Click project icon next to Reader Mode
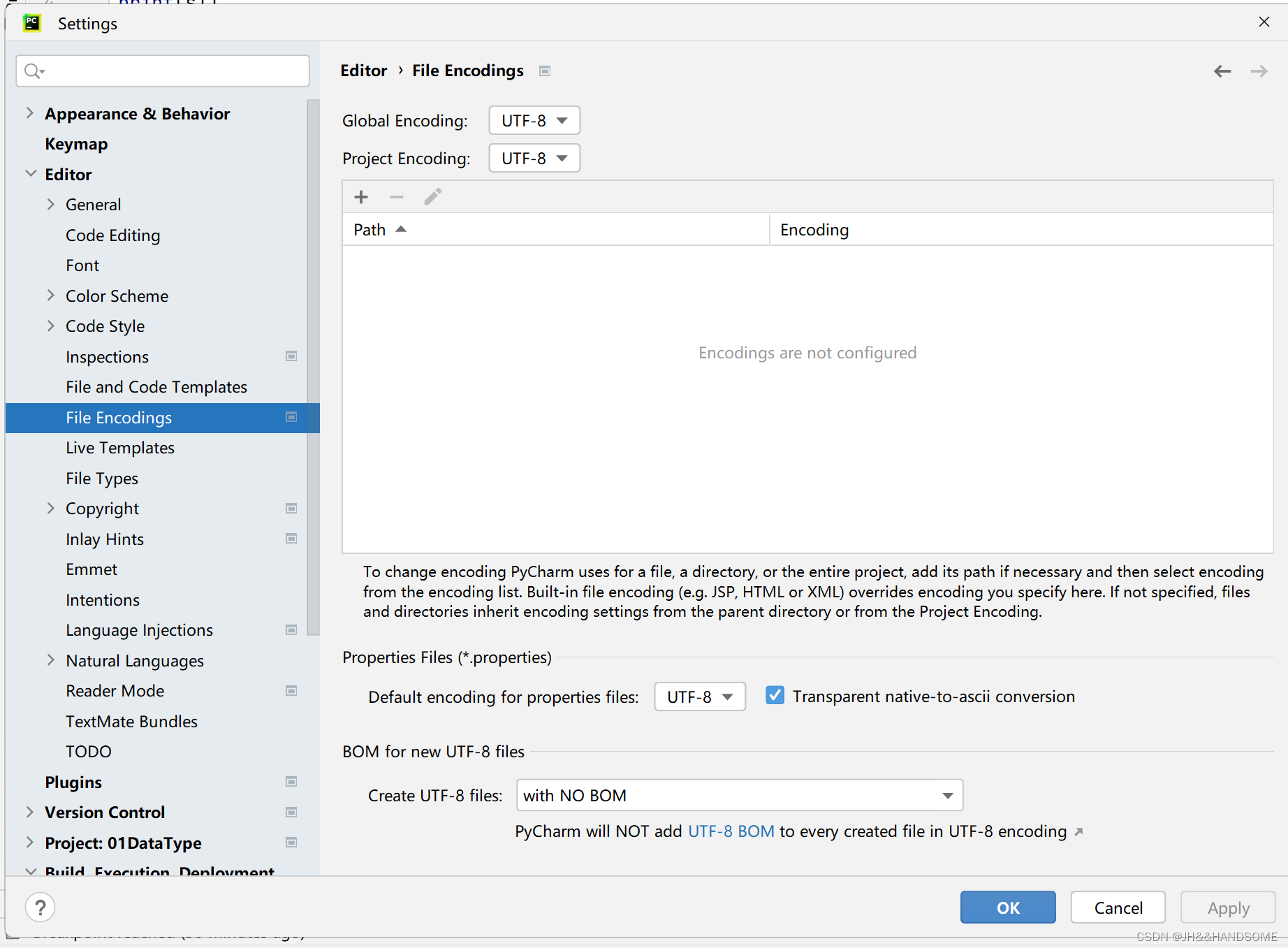1288x948 pixels. pyautogui.click(x=291, y=691)
